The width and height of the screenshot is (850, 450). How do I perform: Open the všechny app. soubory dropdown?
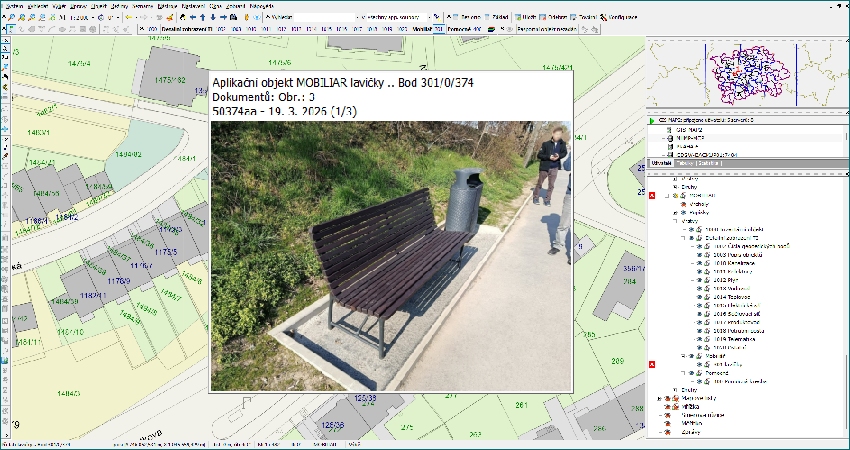tap(430, 17)
